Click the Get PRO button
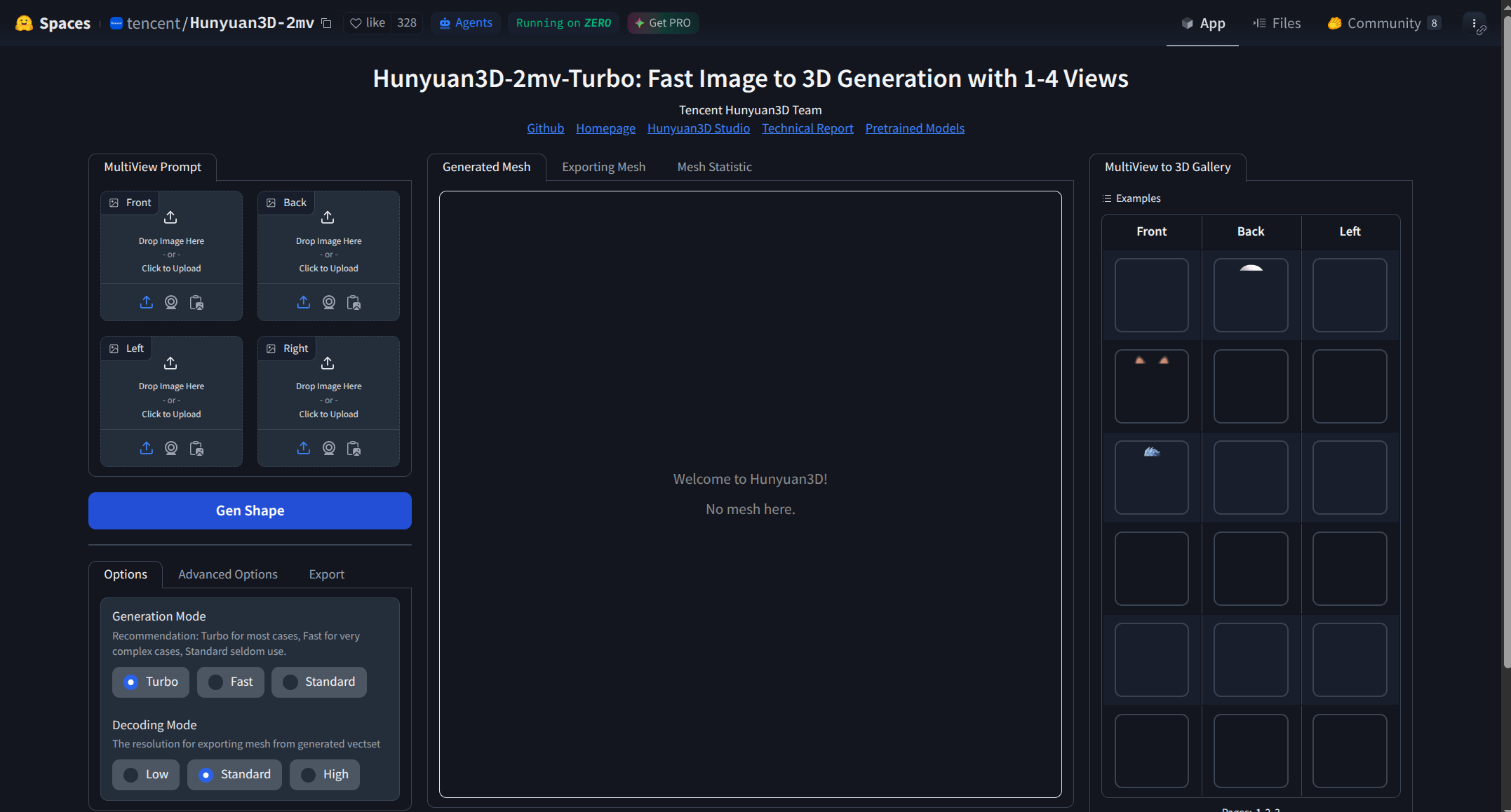The image size is (1511, 812). point(663,23)
